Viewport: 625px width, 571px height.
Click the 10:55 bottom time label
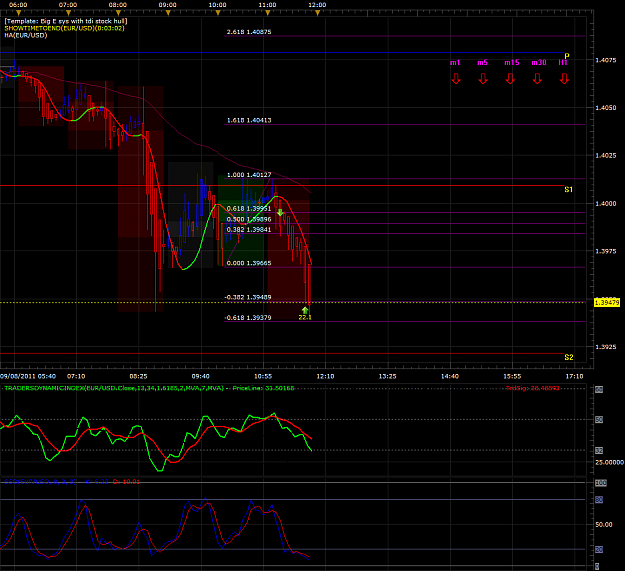pyautogui.click(x=263, y=376)
